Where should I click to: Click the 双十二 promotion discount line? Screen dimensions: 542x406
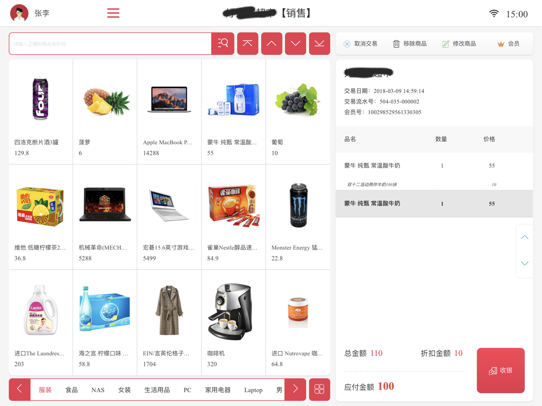(x=434, y=184)
